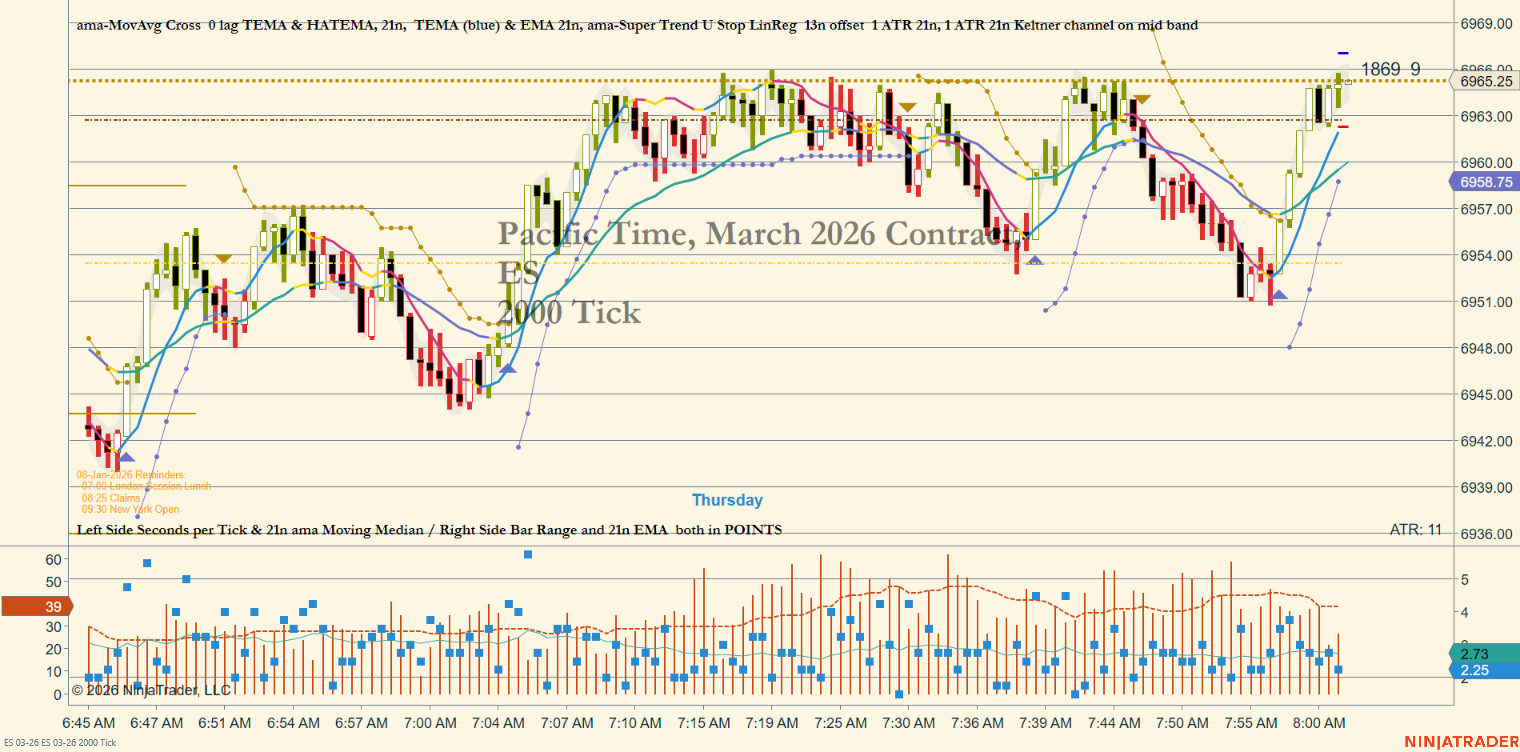Select the 7:15 AM time axis label
This screenshot has height=752, width=1520.
[703, 722]
